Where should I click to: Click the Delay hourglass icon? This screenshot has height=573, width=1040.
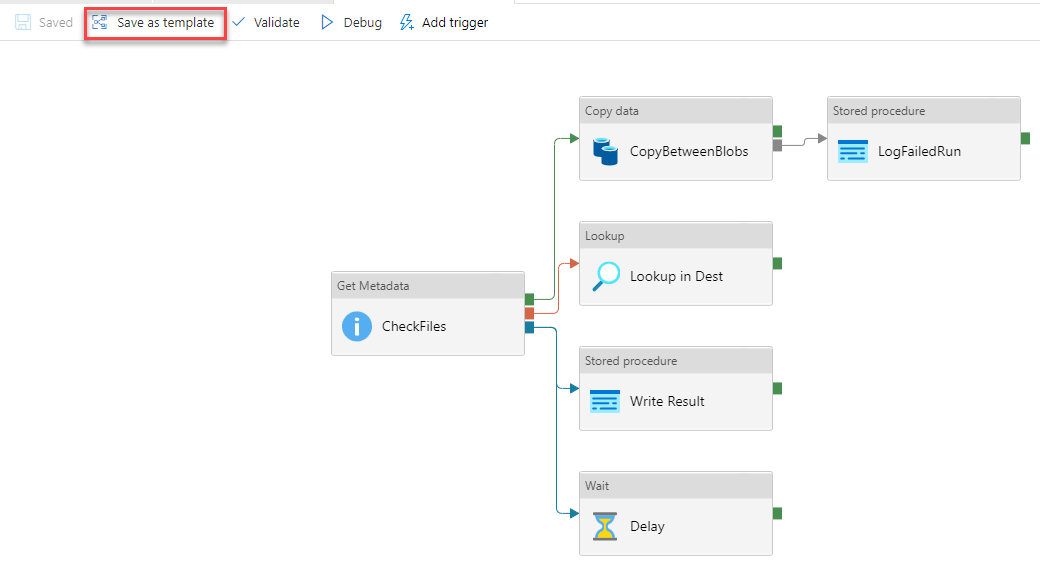point(605,526)
